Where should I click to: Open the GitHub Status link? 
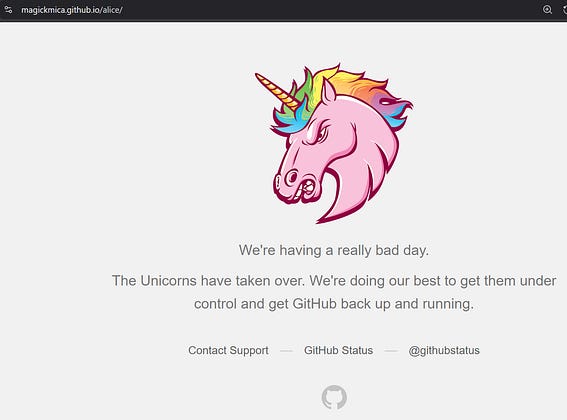(x=338, y=350)
